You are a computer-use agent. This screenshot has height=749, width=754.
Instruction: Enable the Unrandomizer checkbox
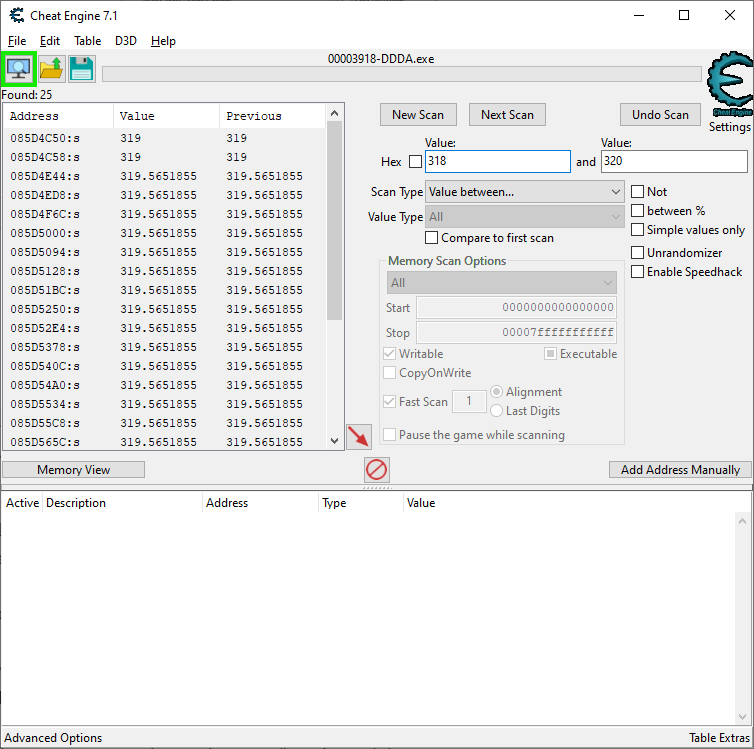point(638,253)
